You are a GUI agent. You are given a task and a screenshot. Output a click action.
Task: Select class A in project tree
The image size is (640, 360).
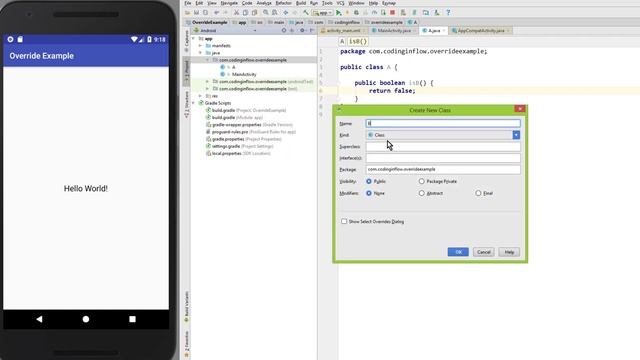(233, 67)
